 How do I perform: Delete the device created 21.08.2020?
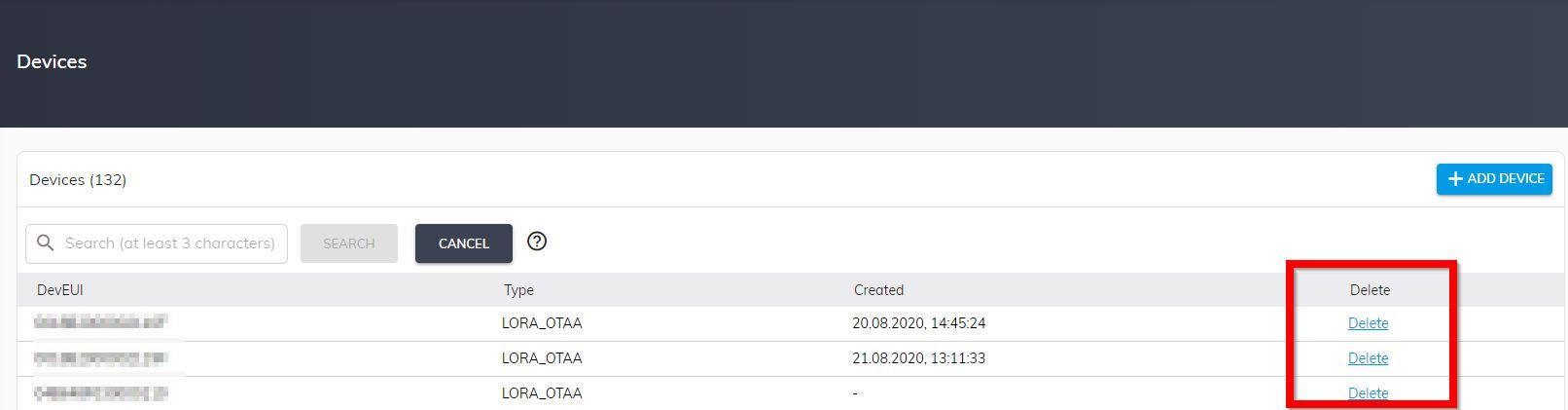[1368, 358]
